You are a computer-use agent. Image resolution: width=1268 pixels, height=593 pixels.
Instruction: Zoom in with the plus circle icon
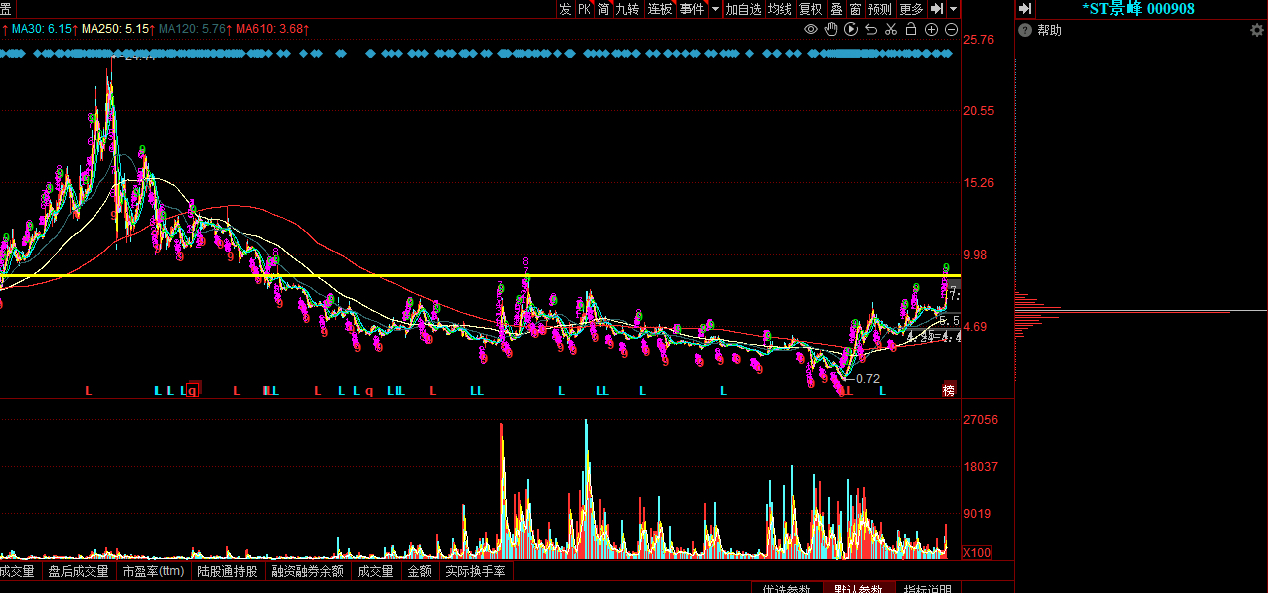(x=931, y=29)
